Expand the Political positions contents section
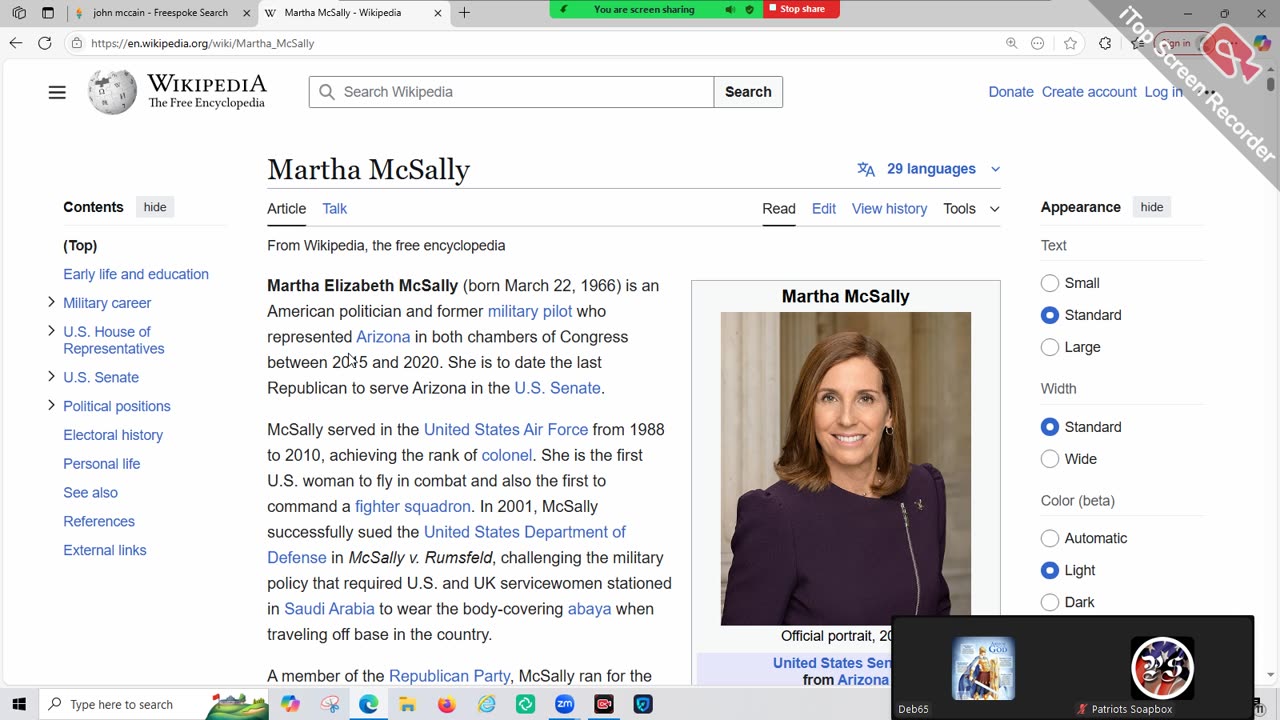The image size is (1280, 720). pos(51,405)
